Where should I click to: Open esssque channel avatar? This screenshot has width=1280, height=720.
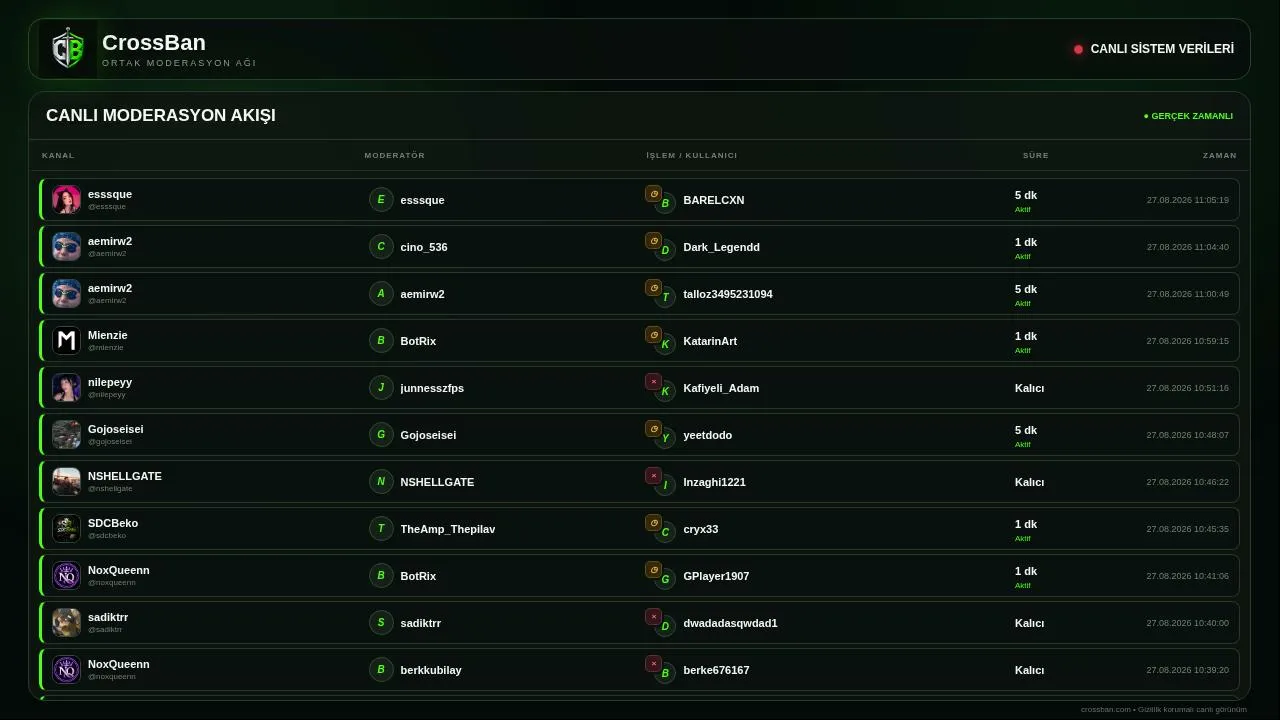(x=67, y=199)
